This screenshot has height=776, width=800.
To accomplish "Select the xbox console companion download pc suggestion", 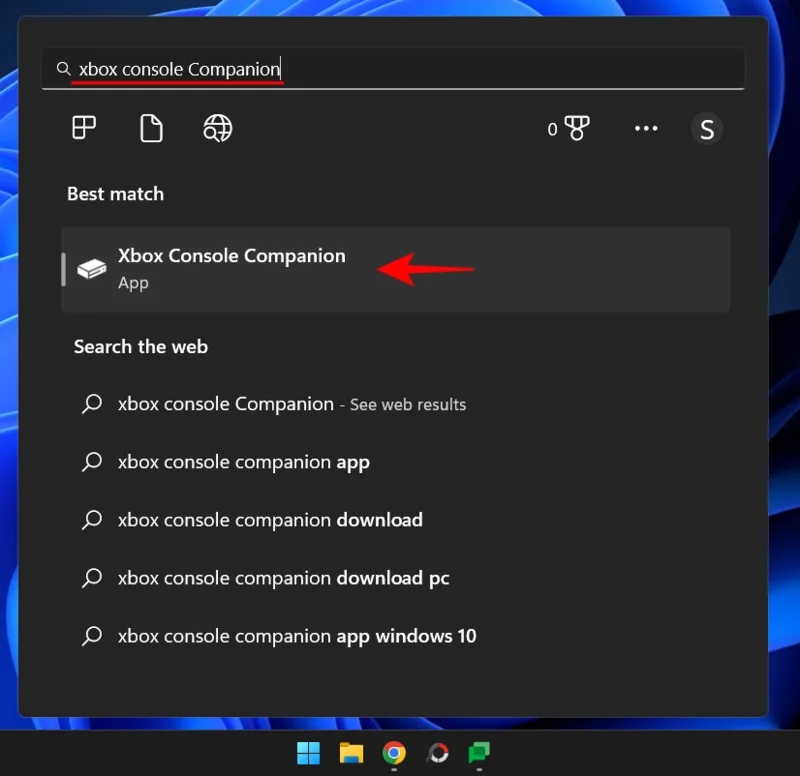I will [x=284, y=578].
